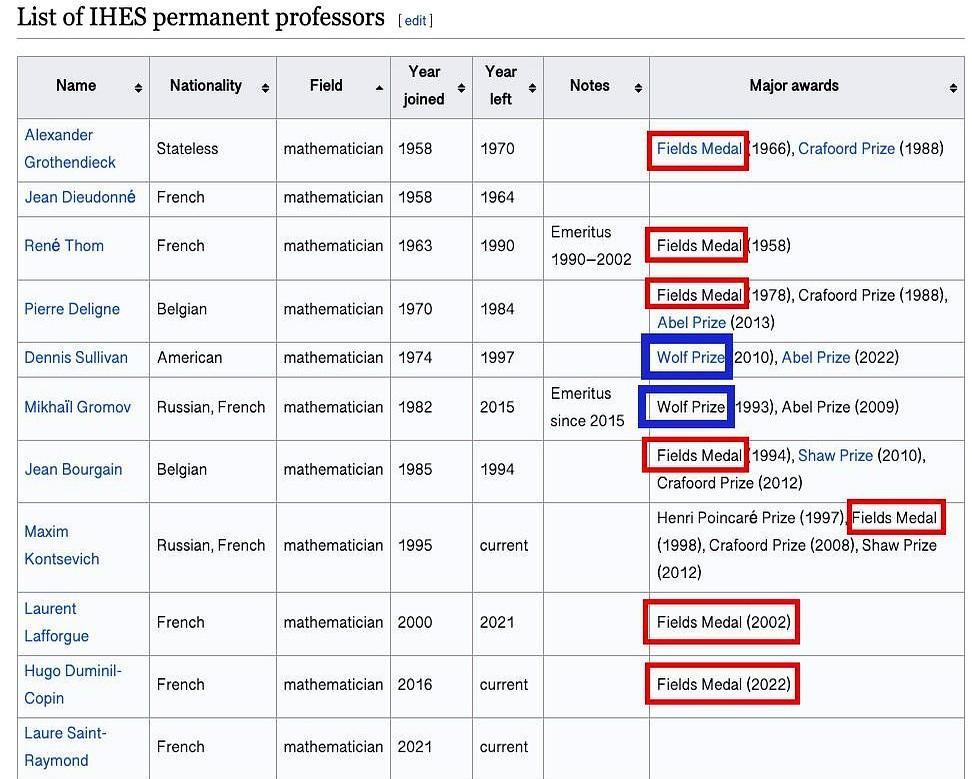This screenshot has width=972, height=779.
Task: Select Wolf Prize text in Gromov row
Action: (x=690, y=407)
